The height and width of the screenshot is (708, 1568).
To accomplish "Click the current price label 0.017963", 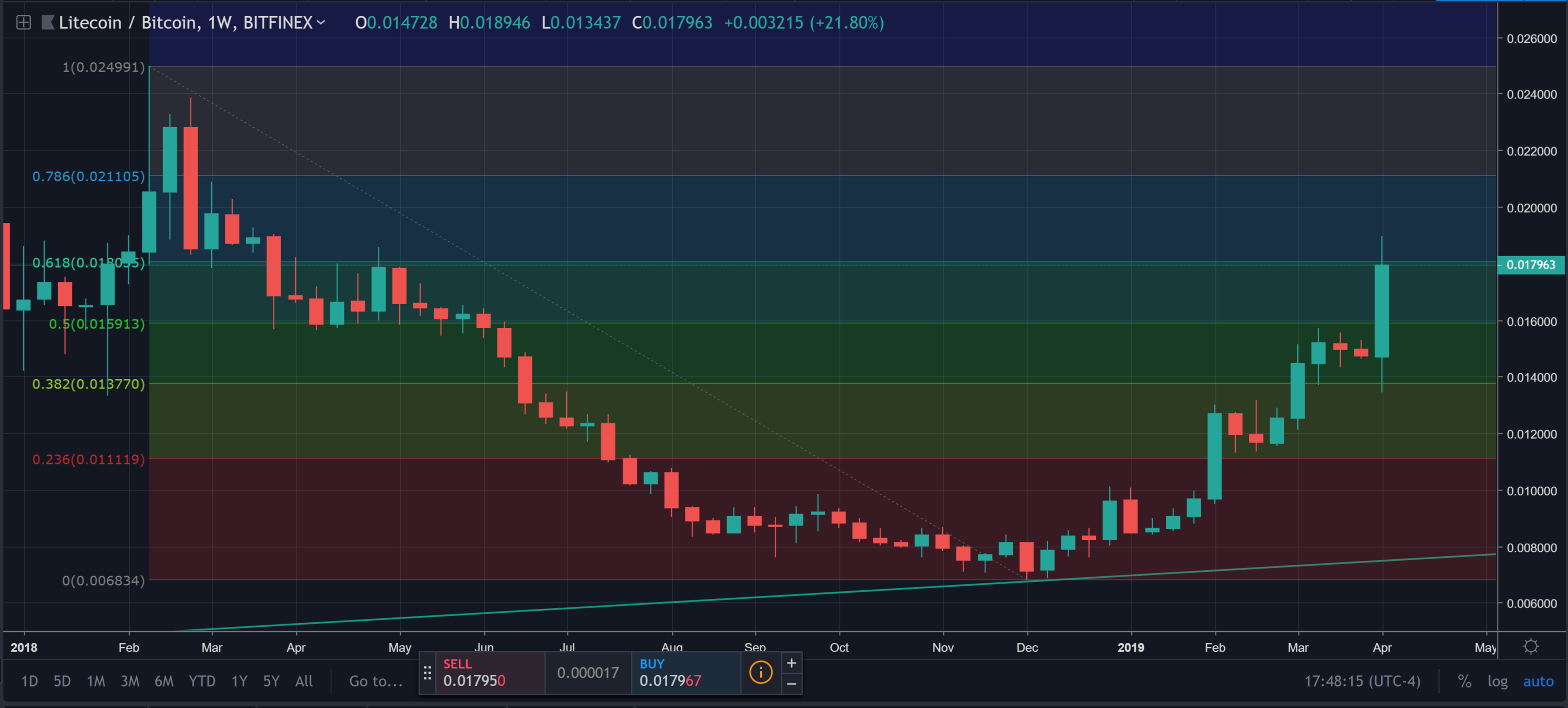I will click(x=1530, y=265).
